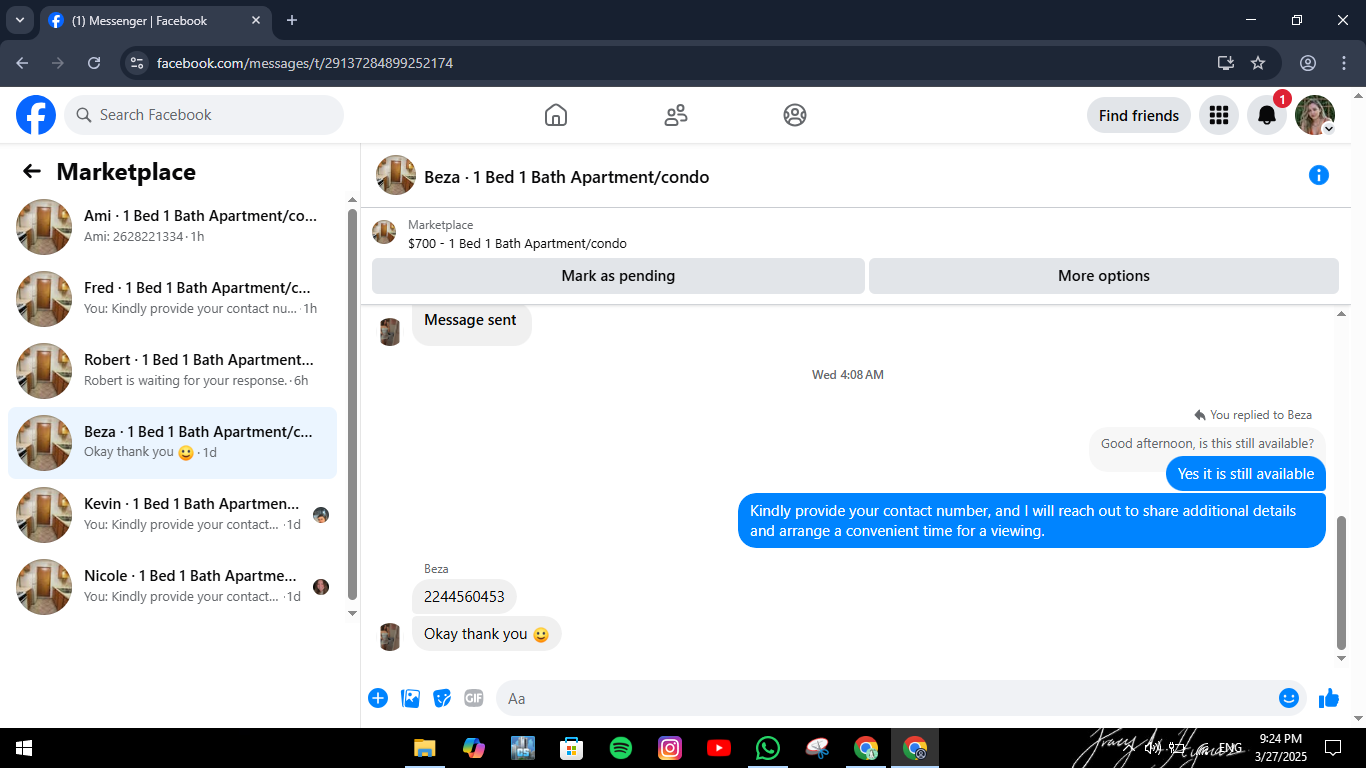
Task: Click the Facebook logo icon
Action: click(36, 115)
